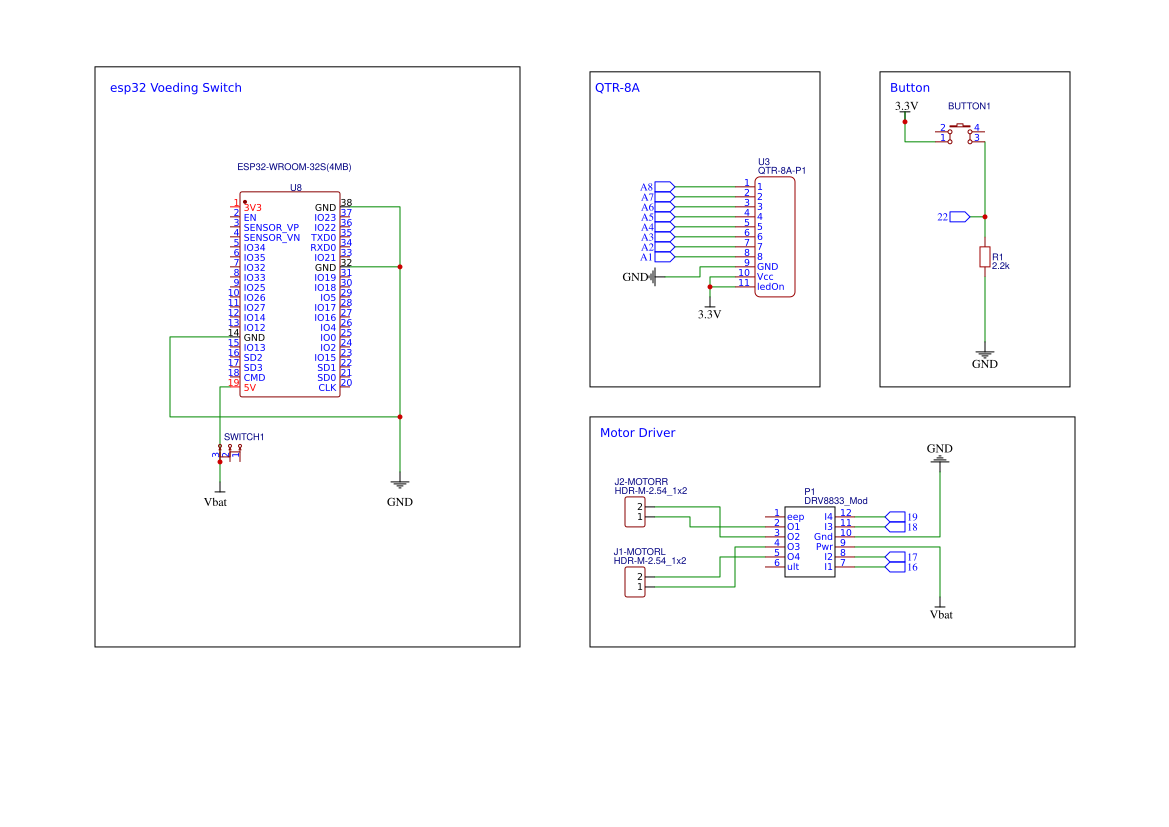Select the 'DRV8833_Mod' component name

click(836, 501)
